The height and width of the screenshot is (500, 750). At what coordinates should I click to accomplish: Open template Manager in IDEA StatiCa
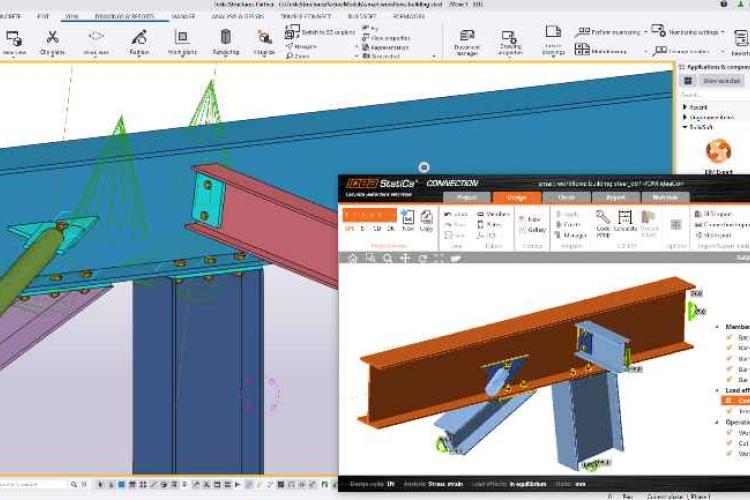tap(570, 235)
